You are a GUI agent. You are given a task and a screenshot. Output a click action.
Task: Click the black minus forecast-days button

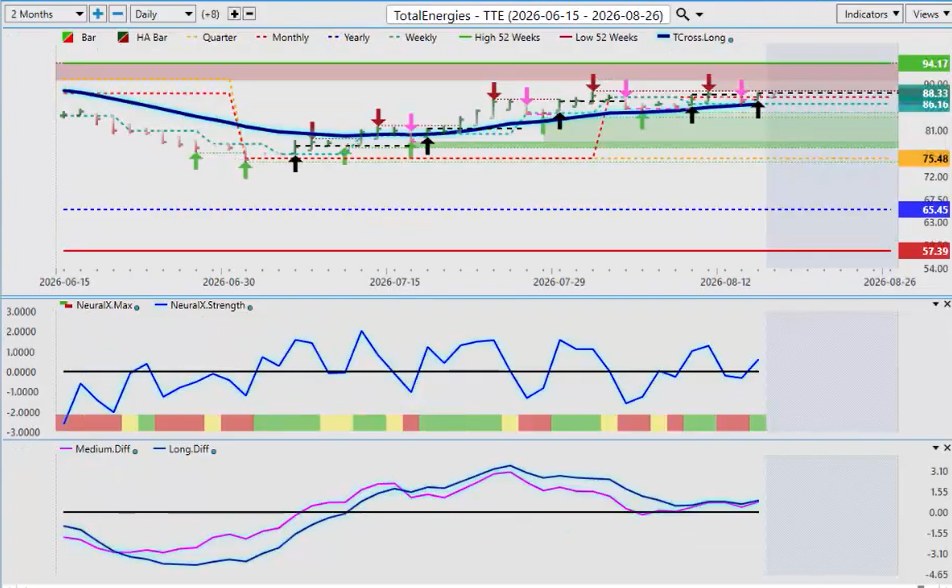click(249, 14)
